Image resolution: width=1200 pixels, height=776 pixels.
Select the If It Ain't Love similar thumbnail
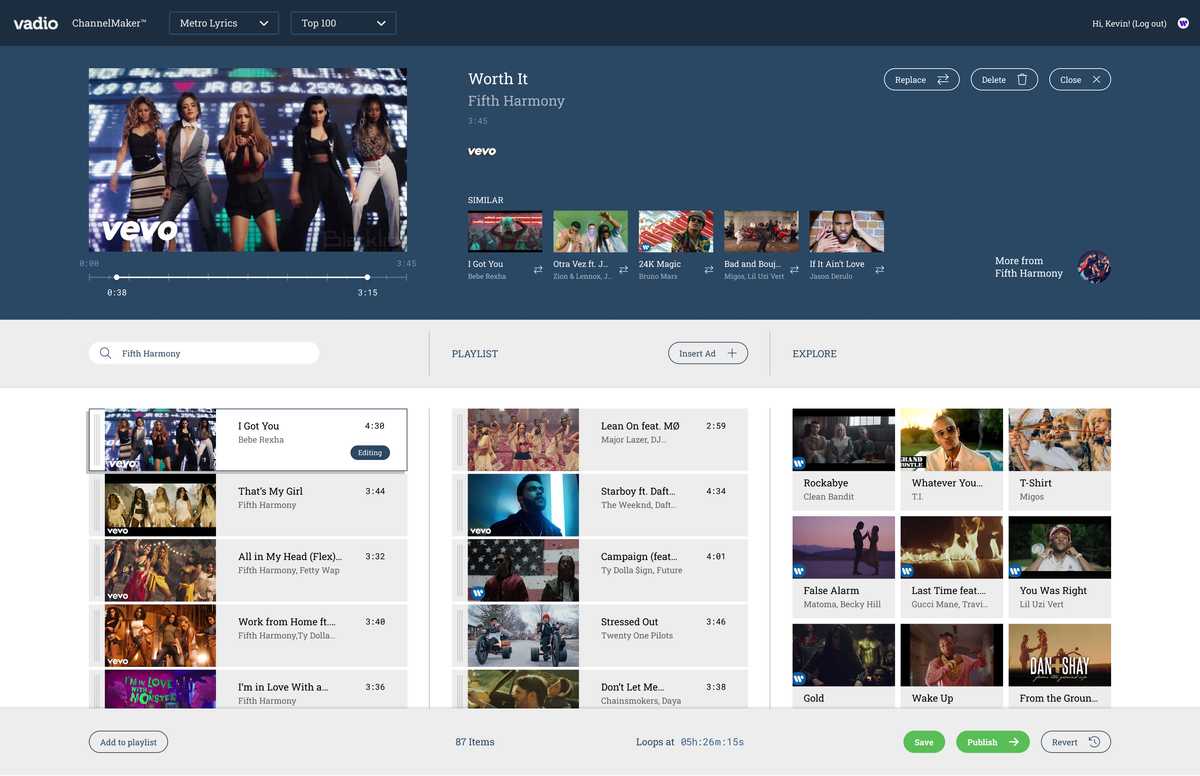pos(846,231)
